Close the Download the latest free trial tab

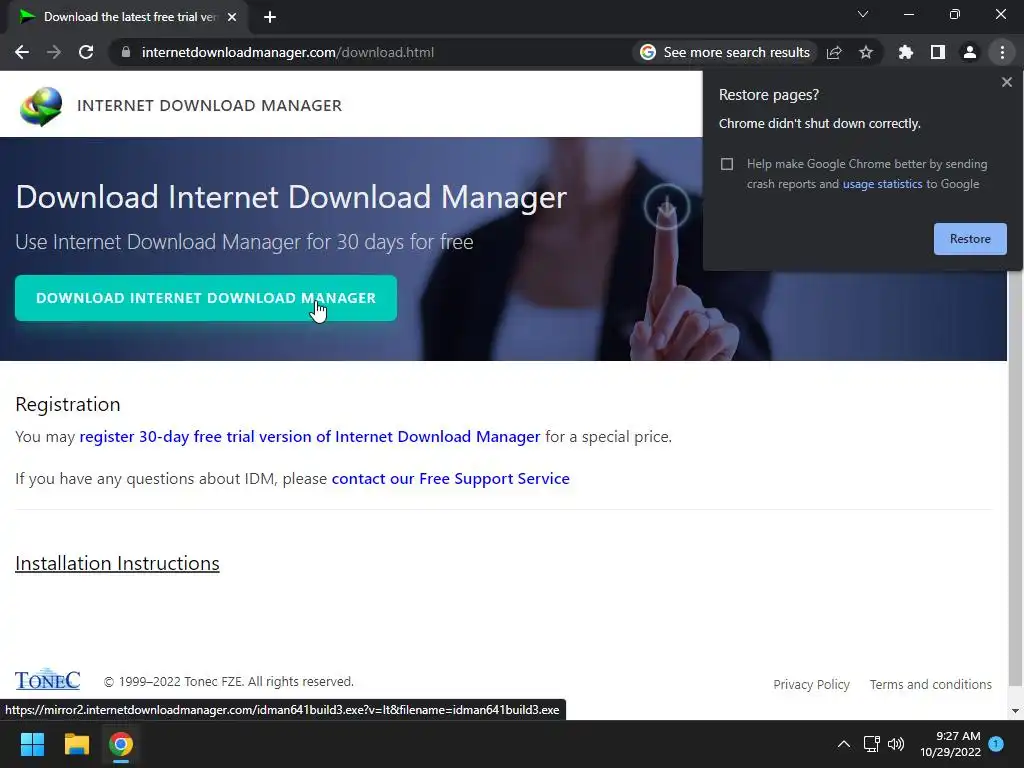(232, 17)
